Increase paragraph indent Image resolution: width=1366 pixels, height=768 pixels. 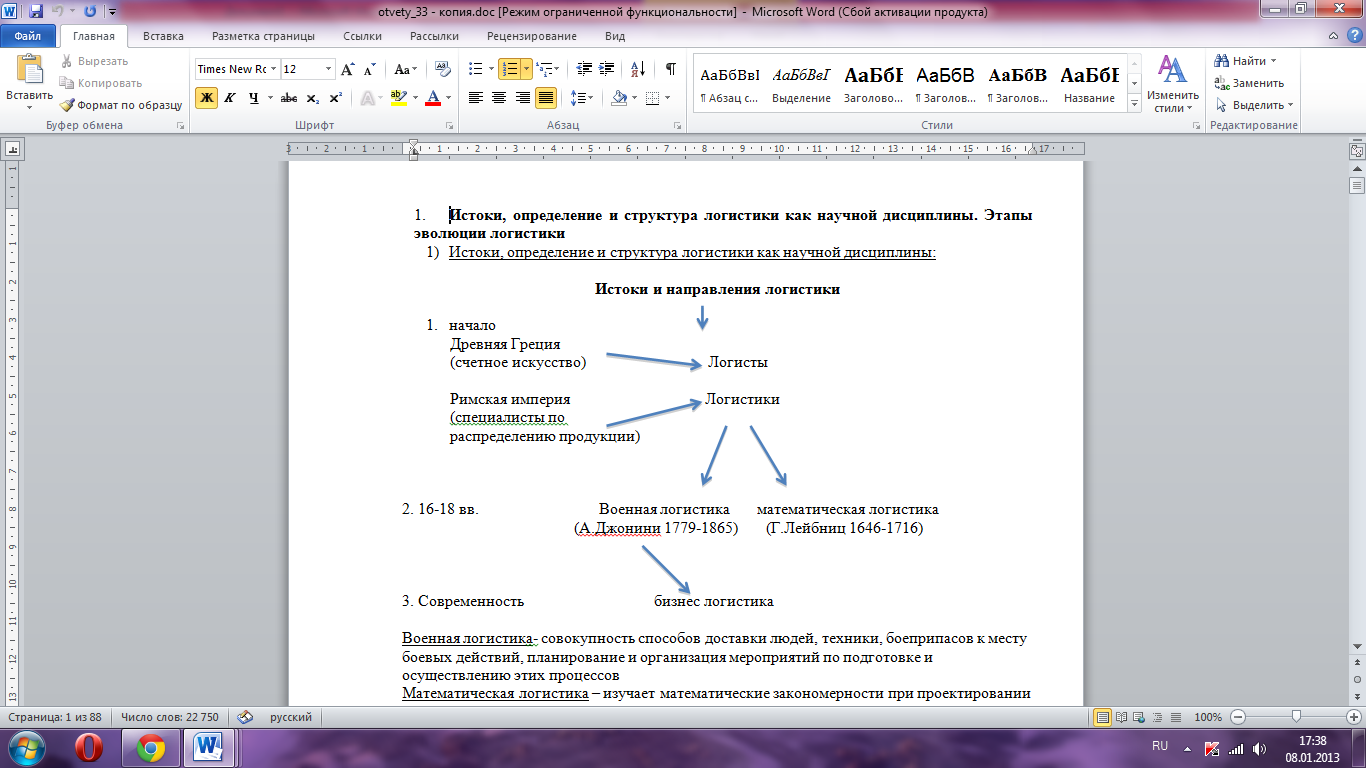(608, 69)
